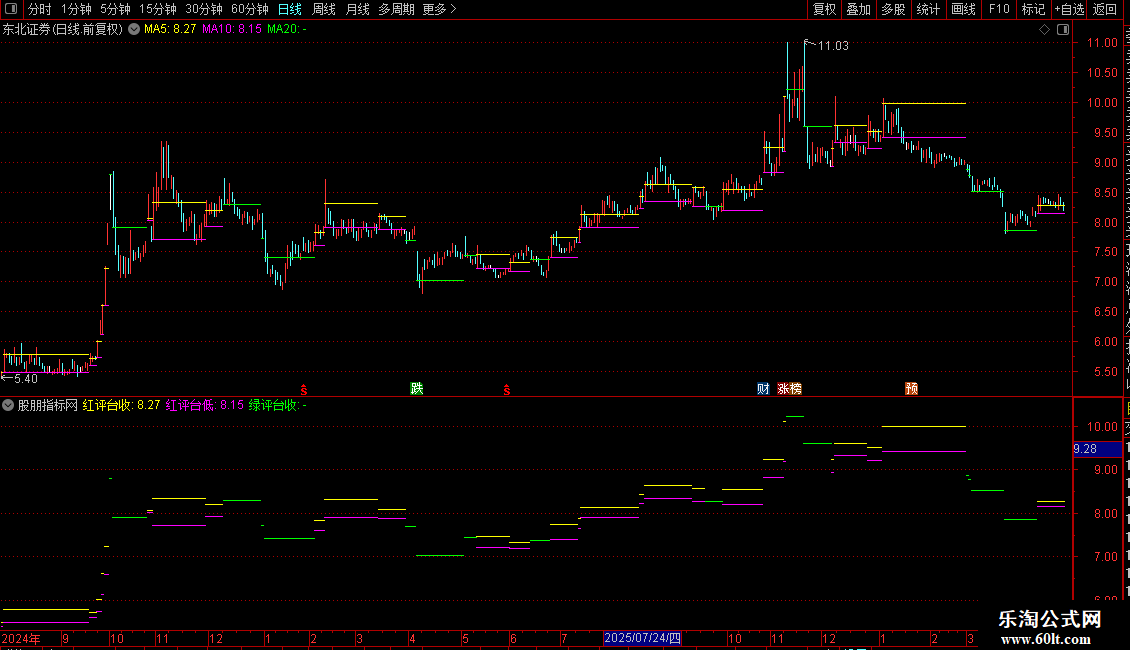Viewport: 1130px width, 650px height.
Task: Open the 多周期 multi-period view
Action: (396, 9)
